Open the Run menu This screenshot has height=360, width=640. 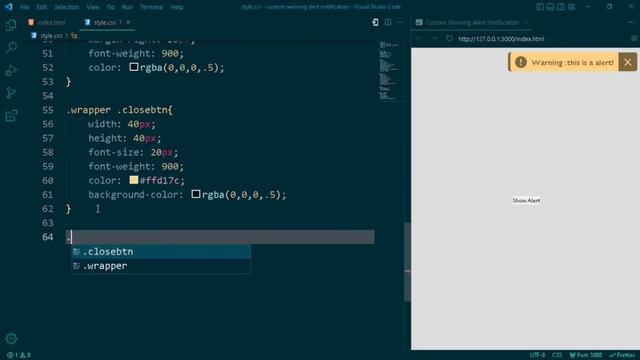click(x=127, y=7)
